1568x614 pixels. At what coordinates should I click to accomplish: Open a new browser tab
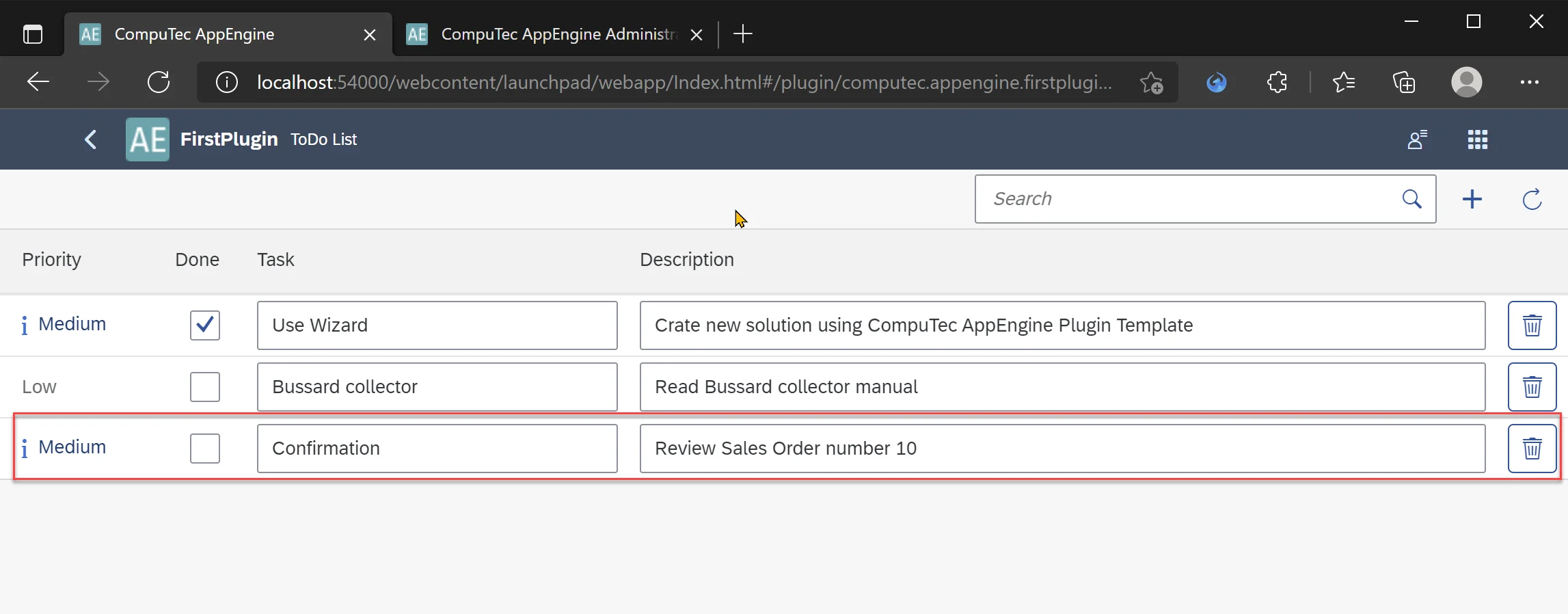pyautogui.click(x=742, y=34)
